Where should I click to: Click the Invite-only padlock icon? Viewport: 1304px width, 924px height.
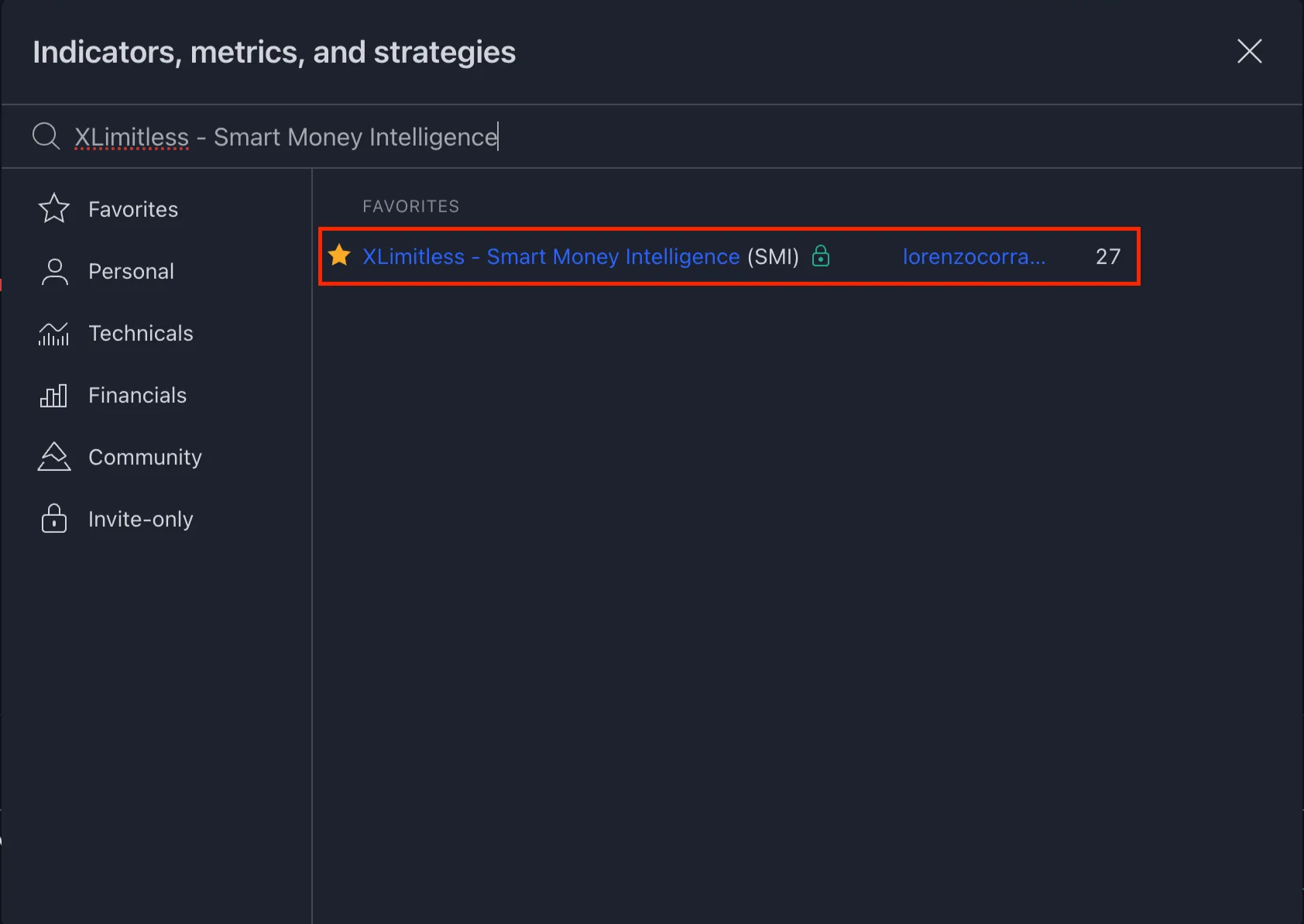click(x=54, y=518)
